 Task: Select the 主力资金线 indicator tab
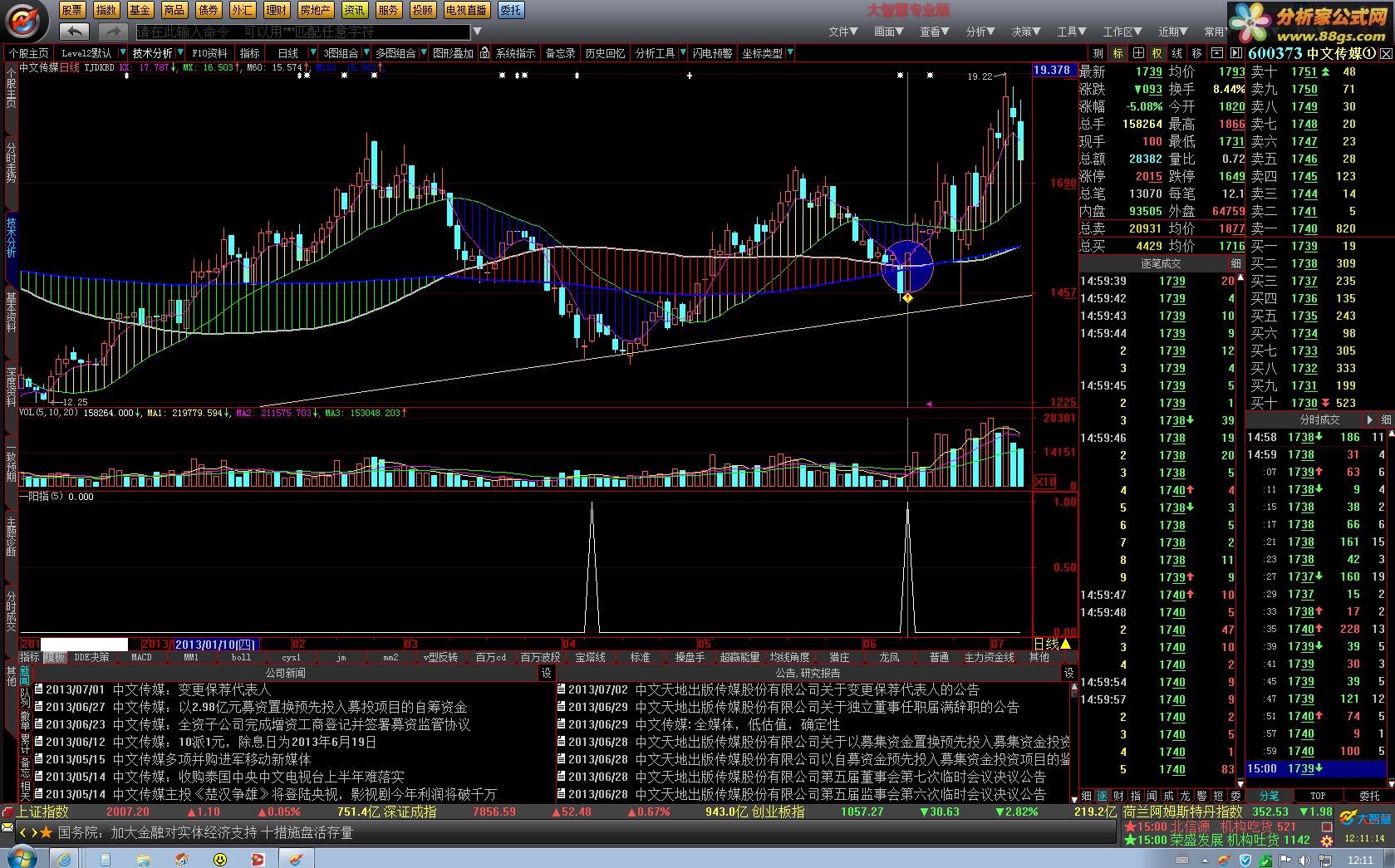click(x=989, y=657)
